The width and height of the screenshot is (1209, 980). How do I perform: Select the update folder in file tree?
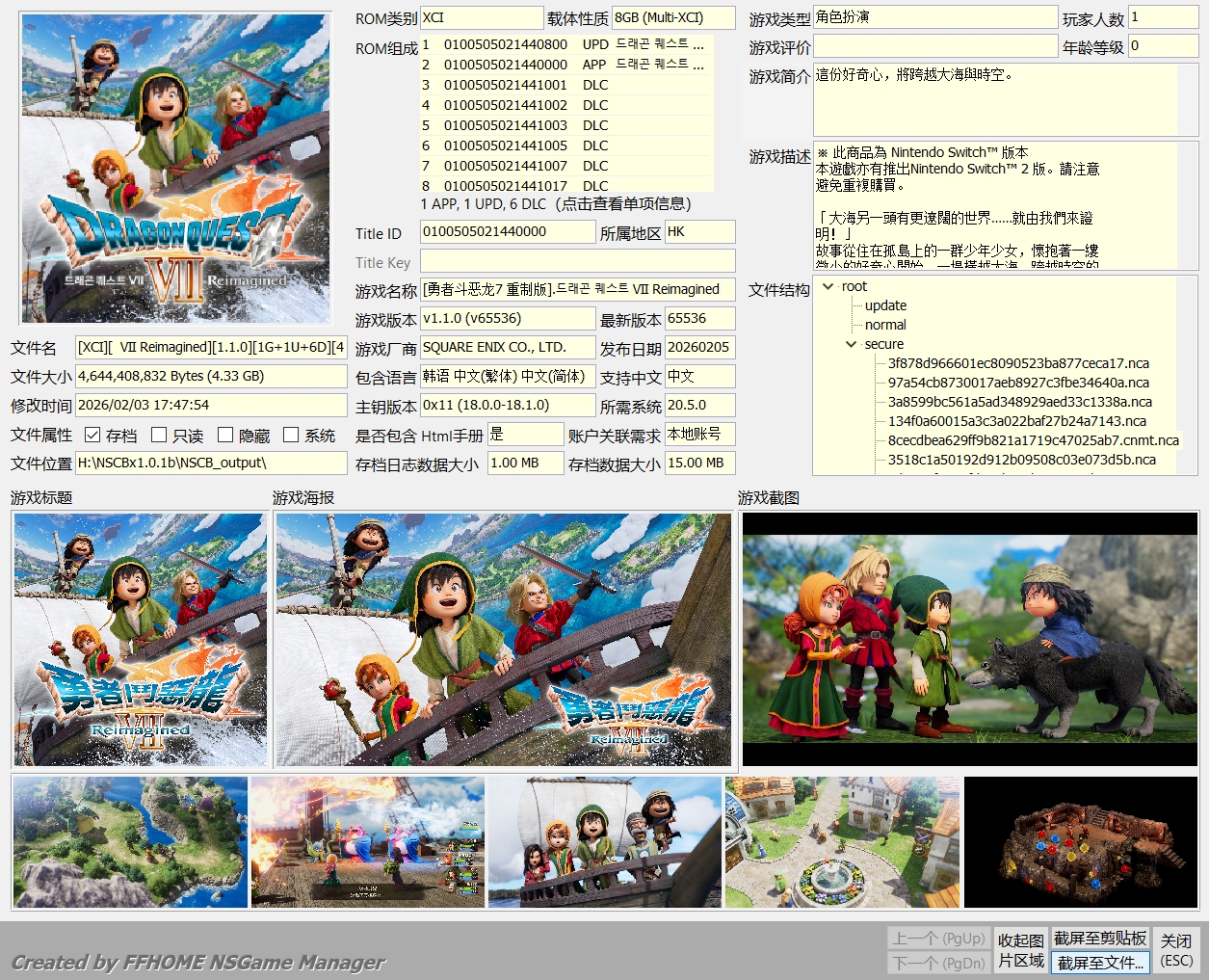[885, 305]
